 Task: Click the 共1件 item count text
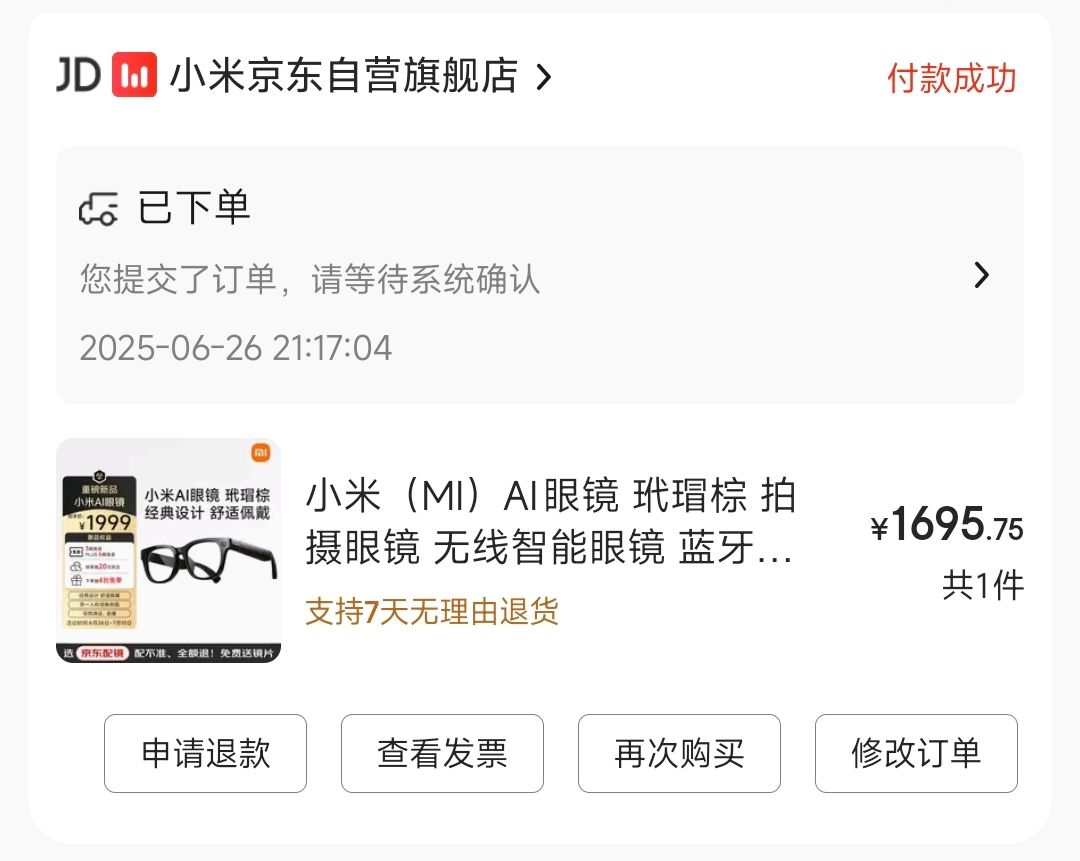(983, 586)
